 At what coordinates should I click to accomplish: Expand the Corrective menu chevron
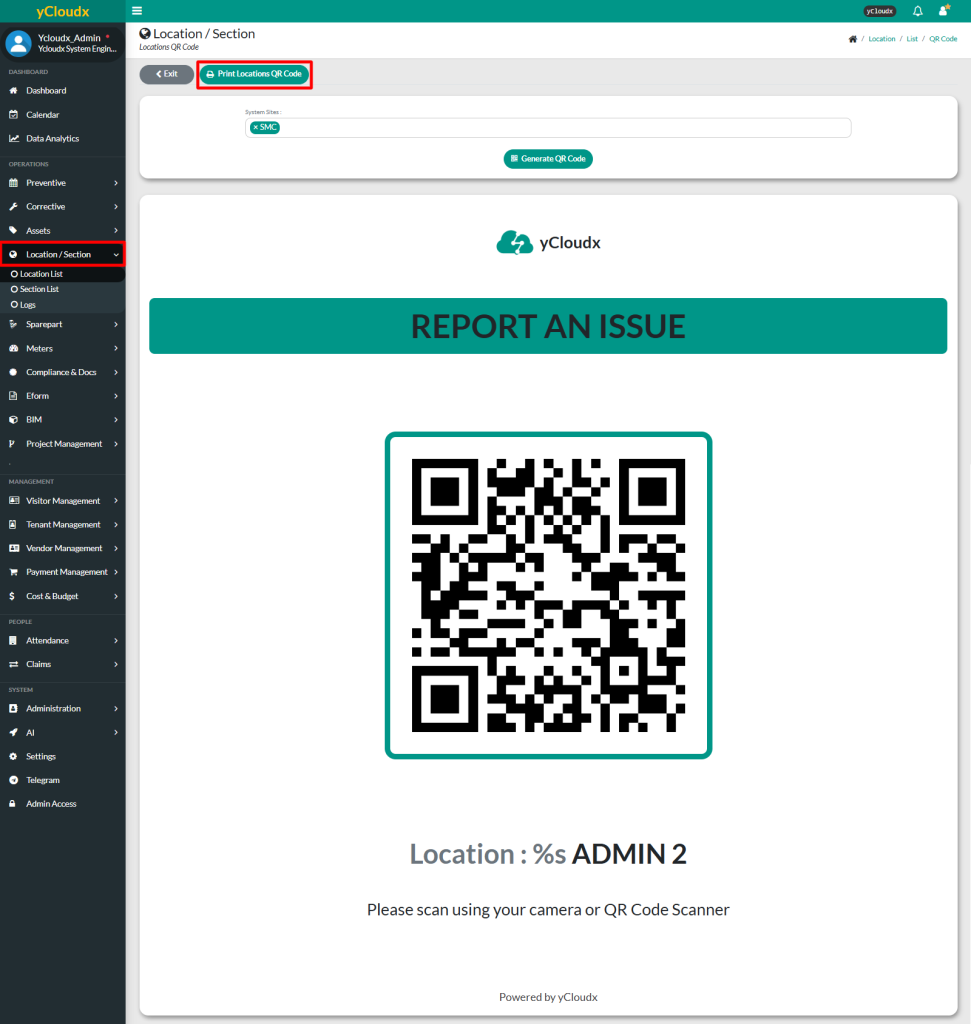coord(116,206)
